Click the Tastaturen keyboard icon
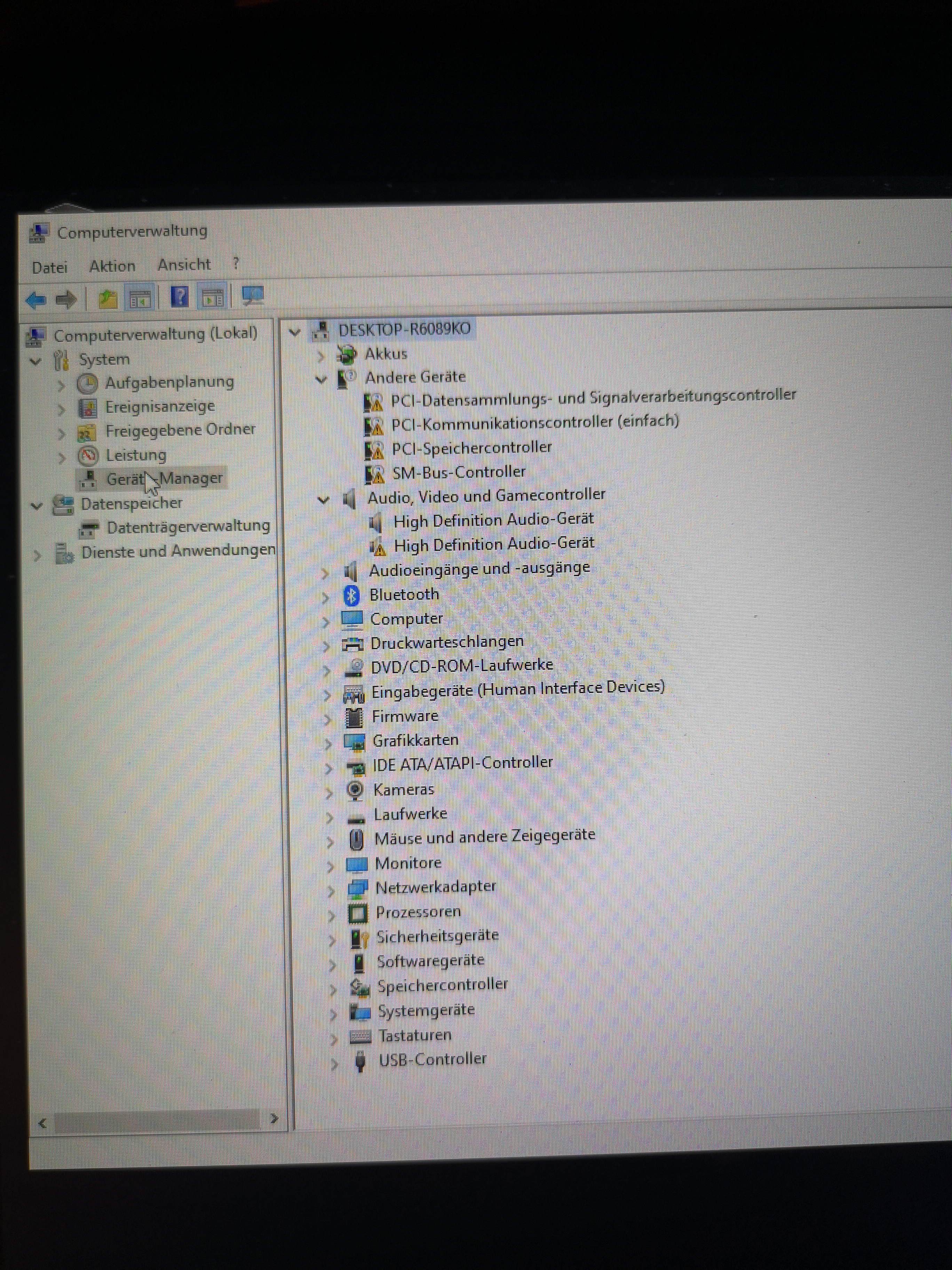 point(360,1036)
